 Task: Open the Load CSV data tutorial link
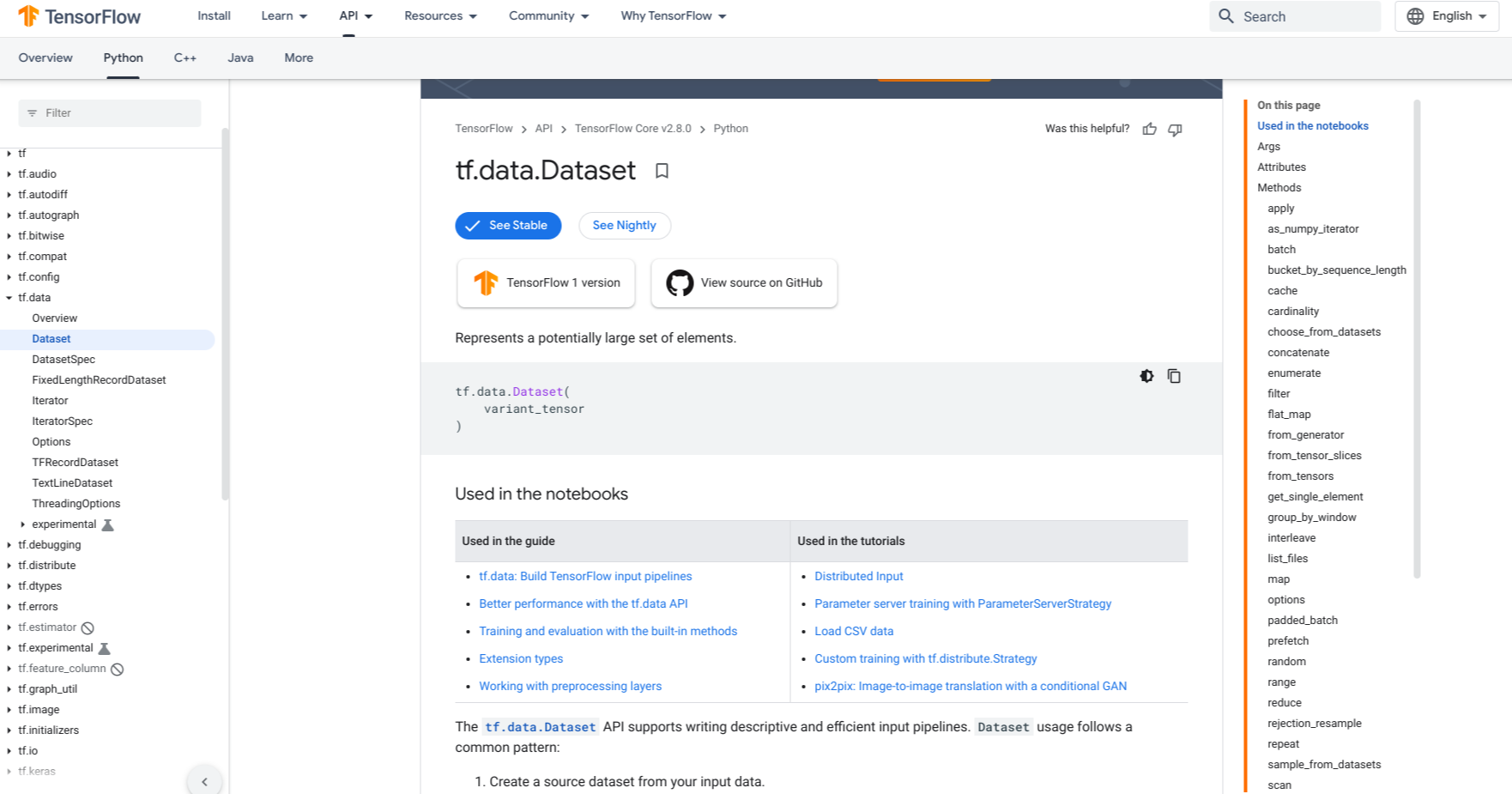point(854,631)
